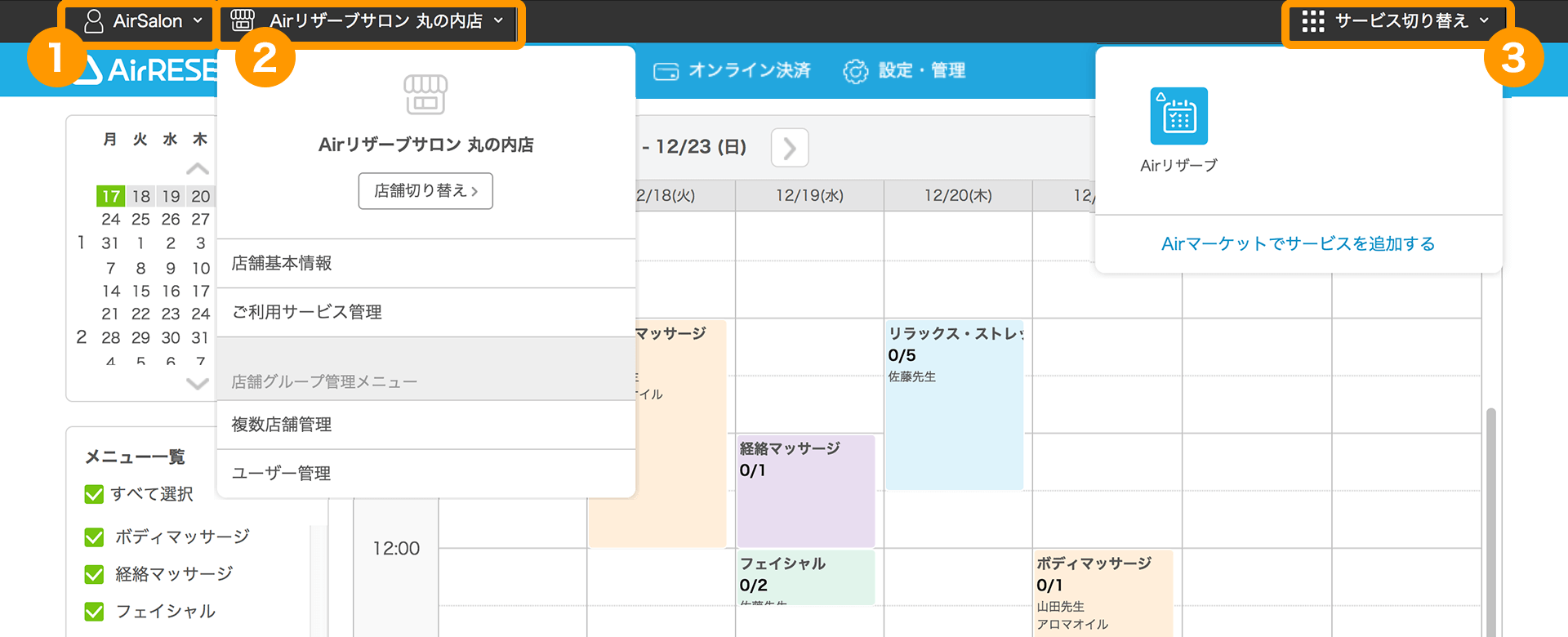Click the AirRESERVE logo
The image size is (1568, 637).
147,70
